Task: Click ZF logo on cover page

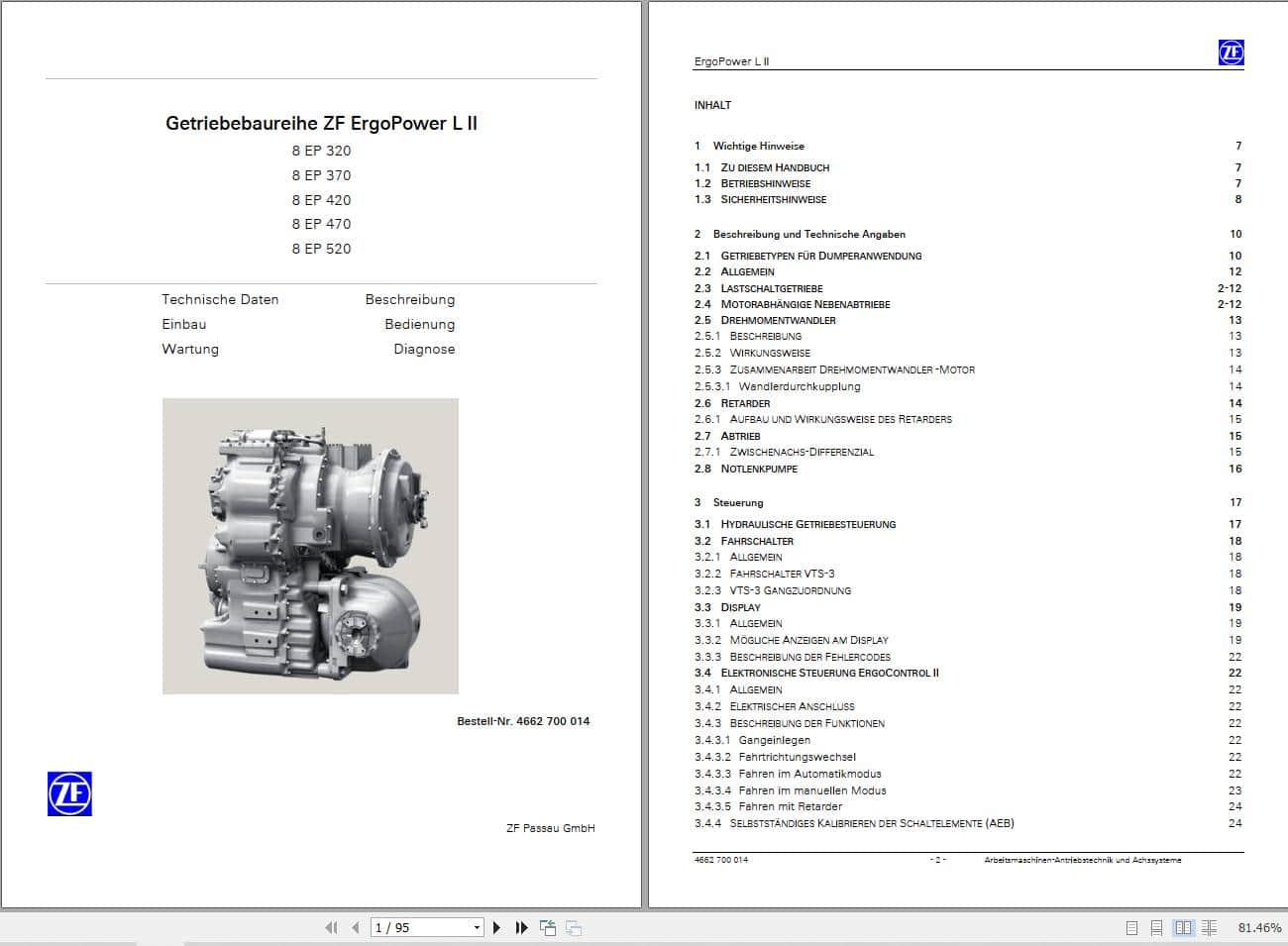Action: pos(69,793)
